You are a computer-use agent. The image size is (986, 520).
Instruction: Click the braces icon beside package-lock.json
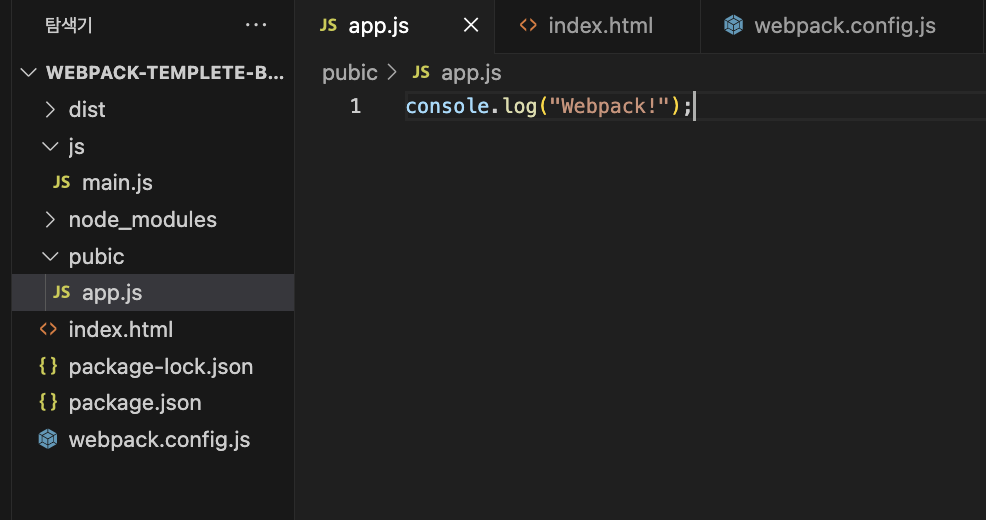click(48, 365)
